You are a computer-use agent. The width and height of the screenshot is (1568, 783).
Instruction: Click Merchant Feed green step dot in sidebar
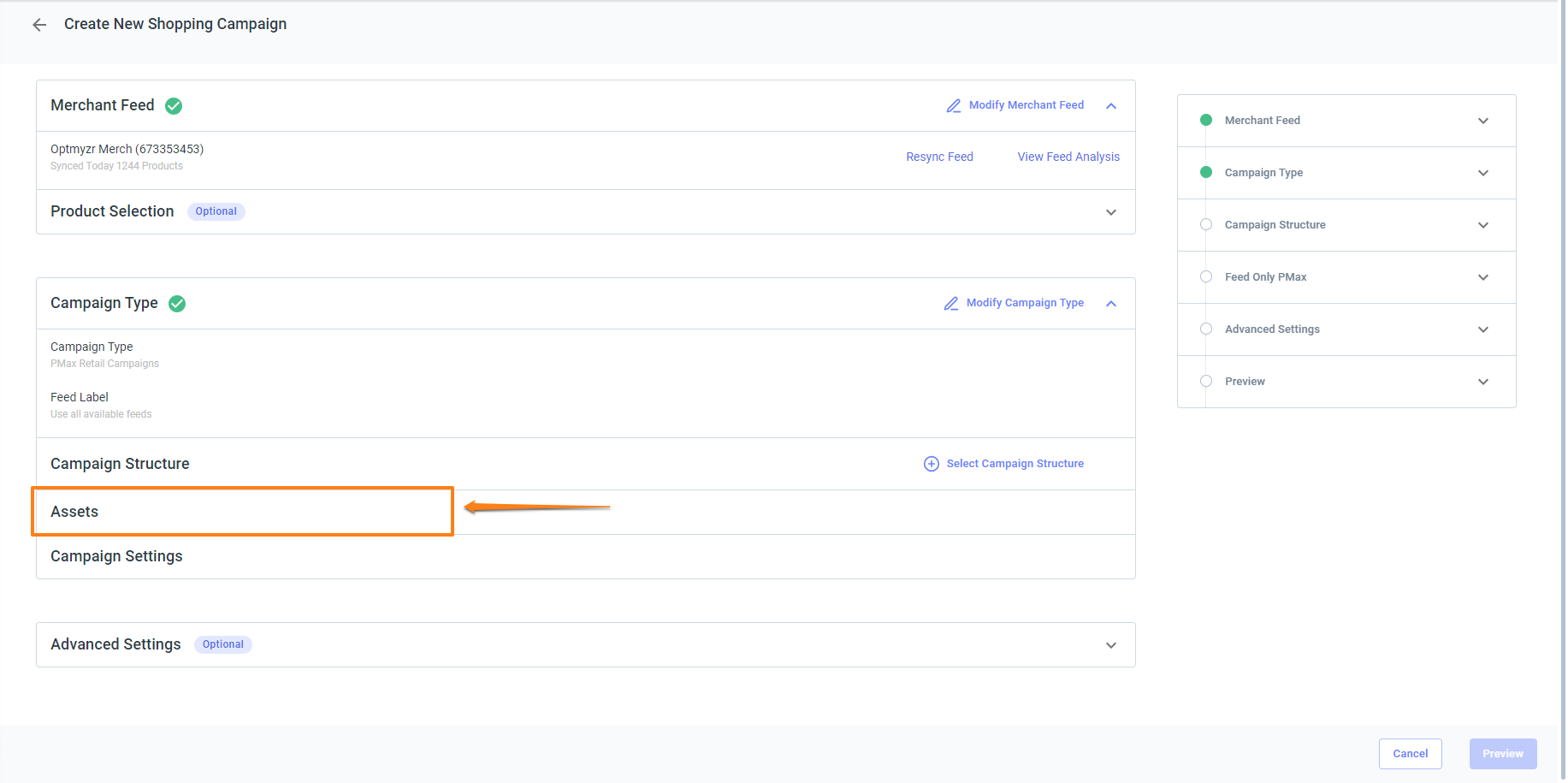point(1206,120)
